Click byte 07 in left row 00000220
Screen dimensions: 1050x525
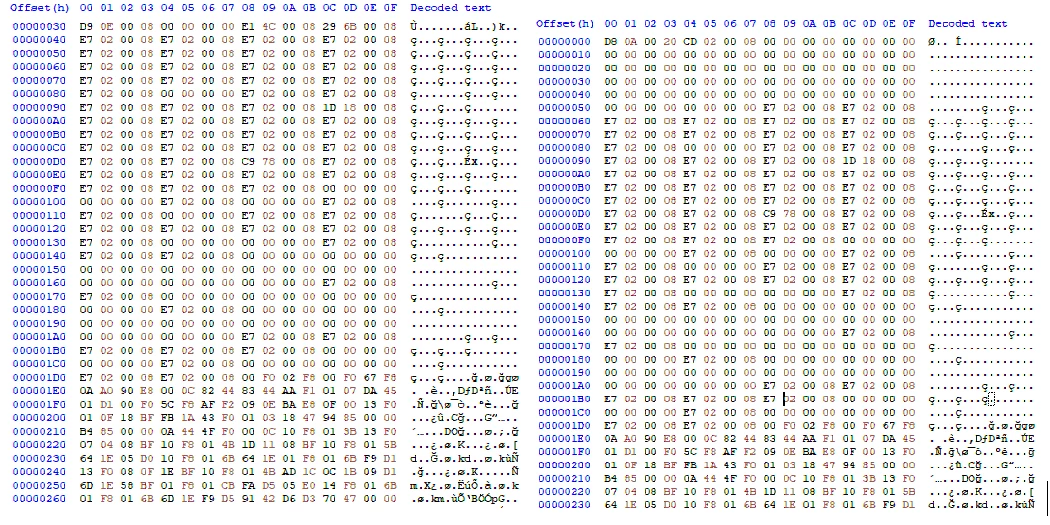pyautogui.click(x=86, y=444)
